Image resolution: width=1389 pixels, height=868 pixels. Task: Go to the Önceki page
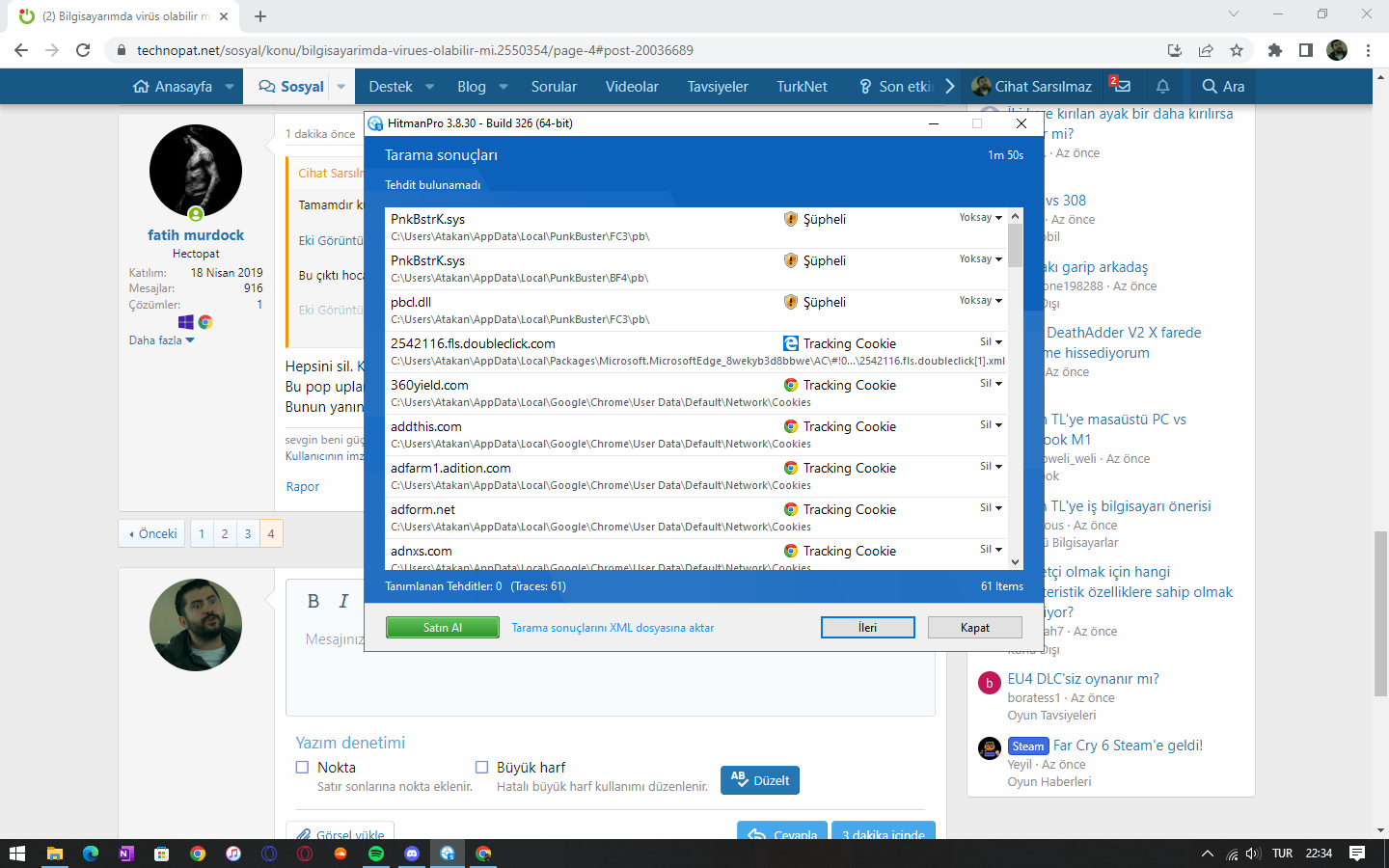(152, 533)
